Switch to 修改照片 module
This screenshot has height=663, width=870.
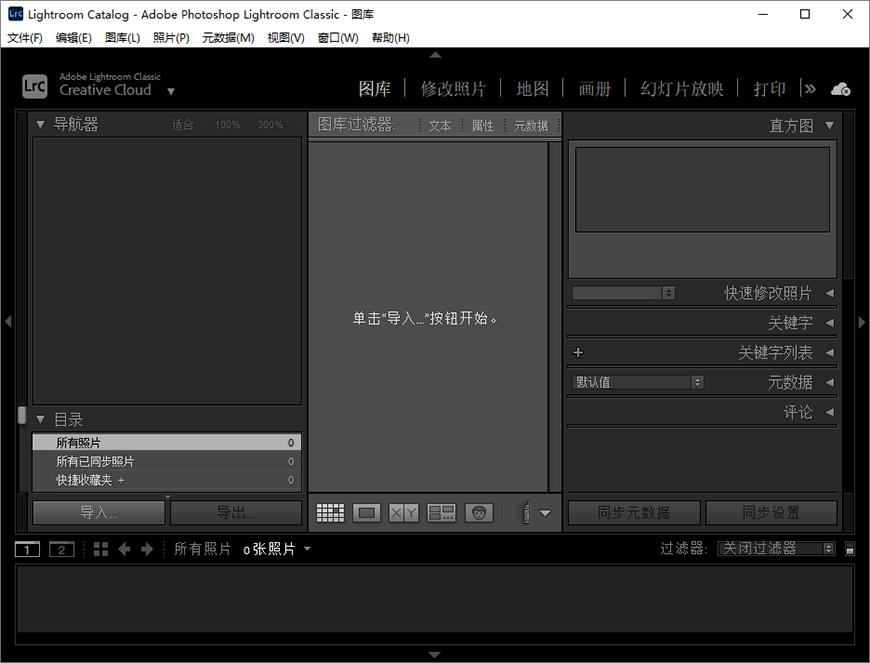(453, 89)
